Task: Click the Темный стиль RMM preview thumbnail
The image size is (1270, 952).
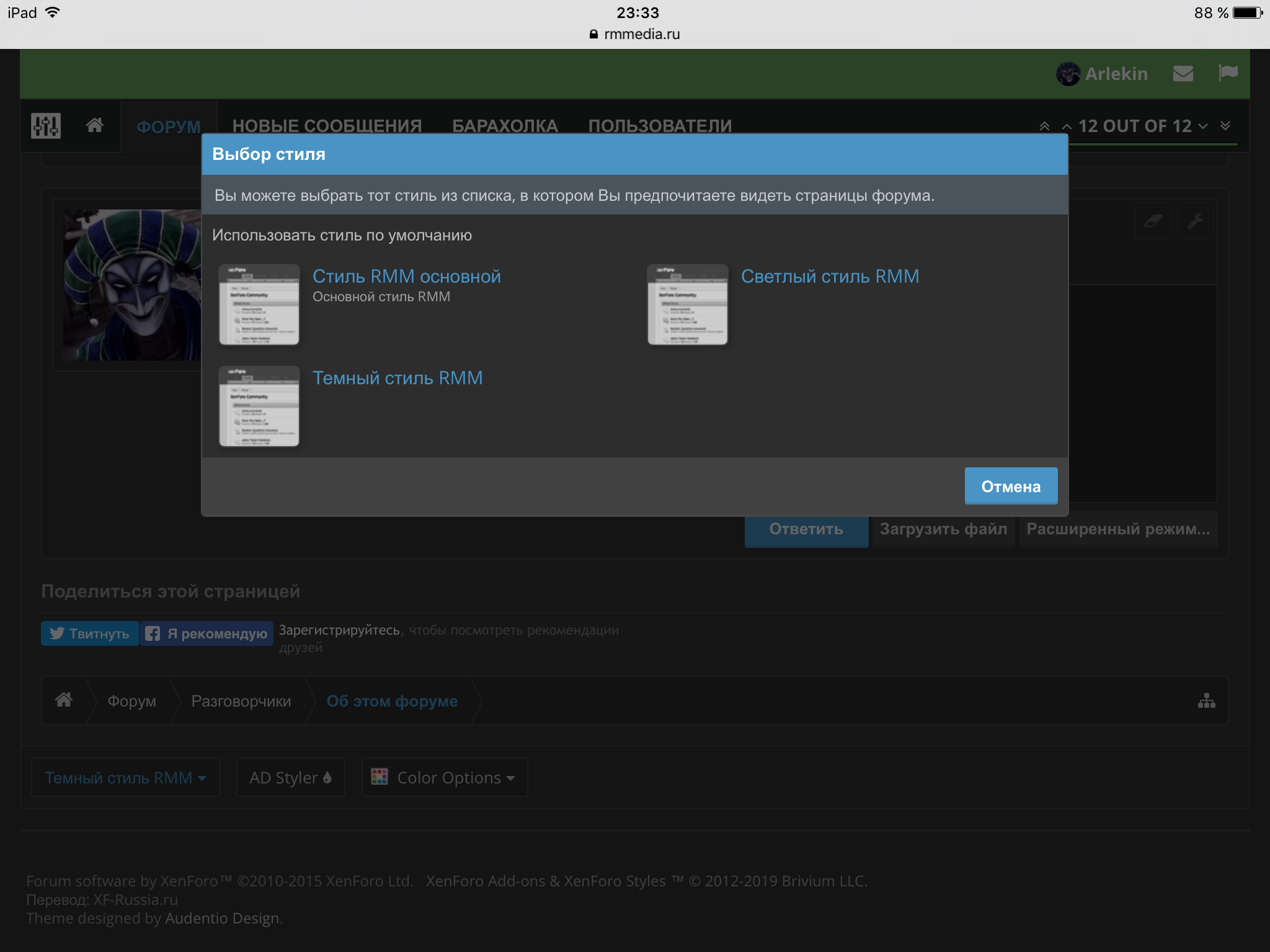Action: [259, 406]
